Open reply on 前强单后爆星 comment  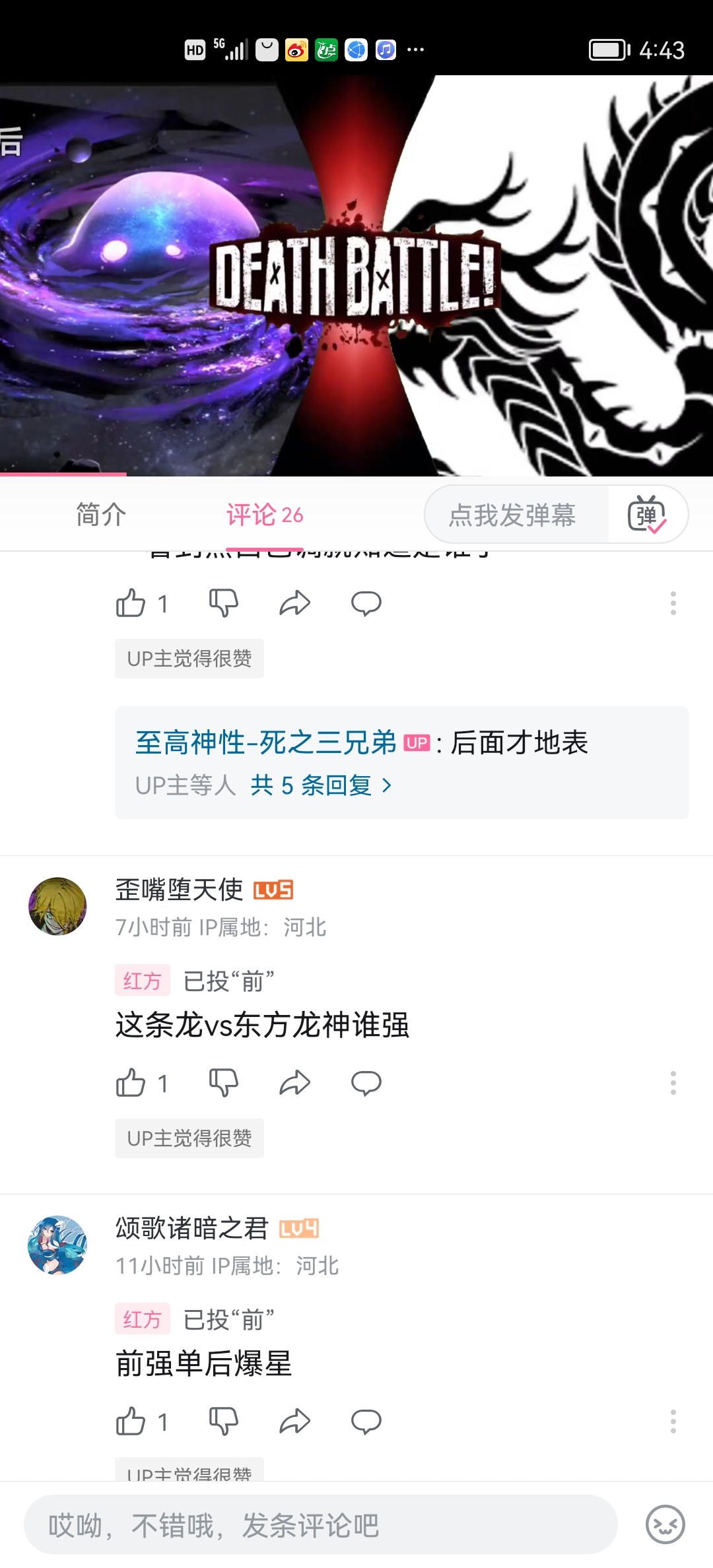tap(366, 1421)
